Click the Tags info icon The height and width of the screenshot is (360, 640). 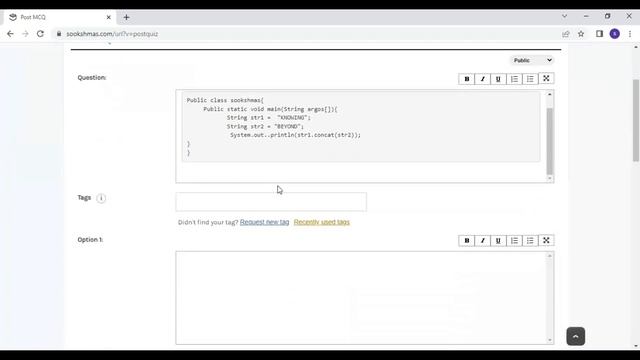pos(101,198)
